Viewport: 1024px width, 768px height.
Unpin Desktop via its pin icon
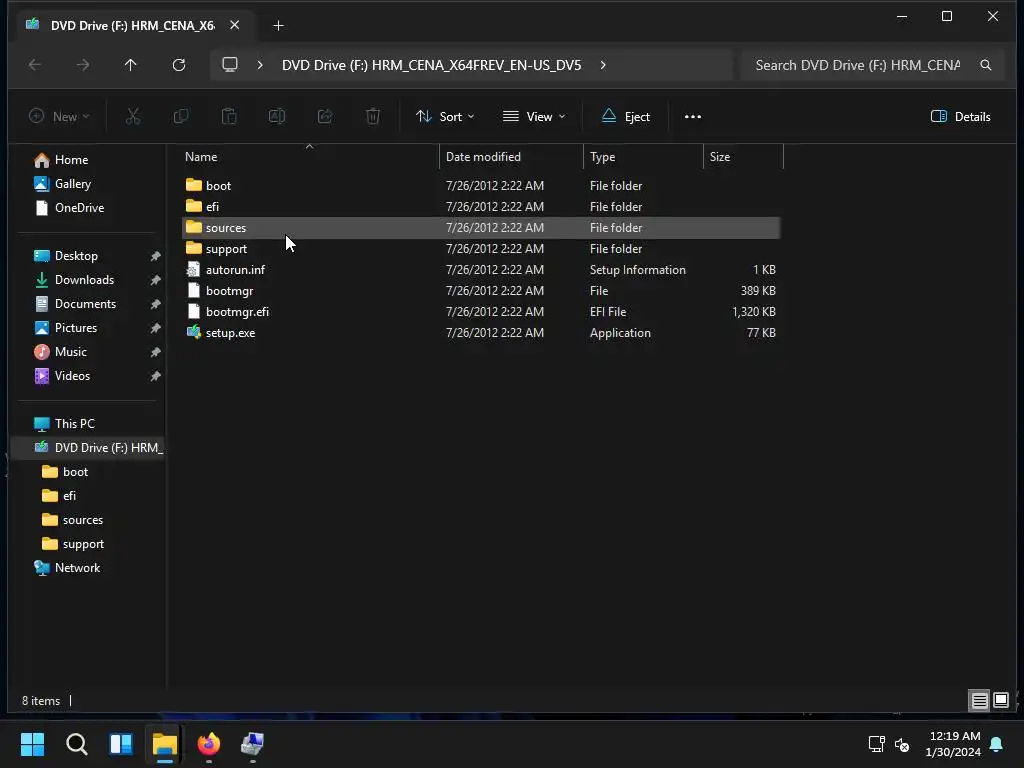click(x=155, y=256)
